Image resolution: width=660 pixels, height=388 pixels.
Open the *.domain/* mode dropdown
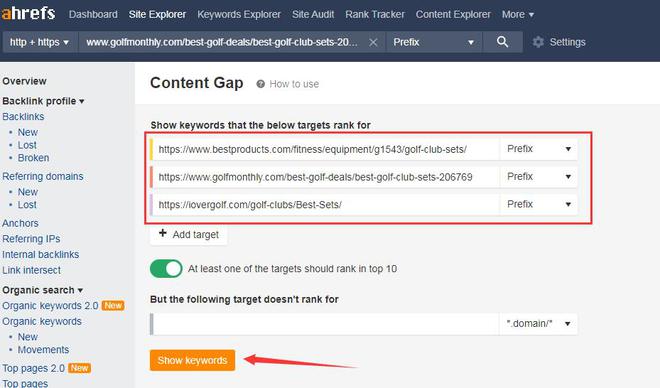tap(538, 324)
